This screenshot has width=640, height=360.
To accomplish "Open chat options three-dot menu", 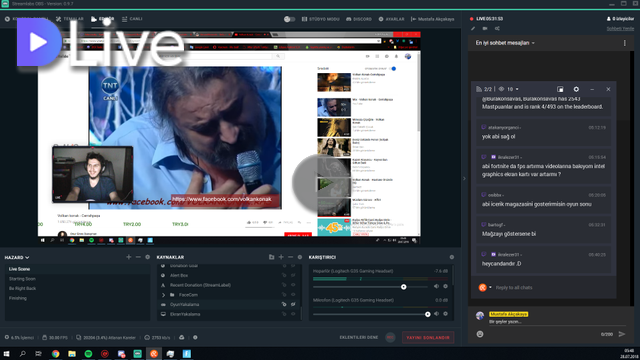I will 624,43.
